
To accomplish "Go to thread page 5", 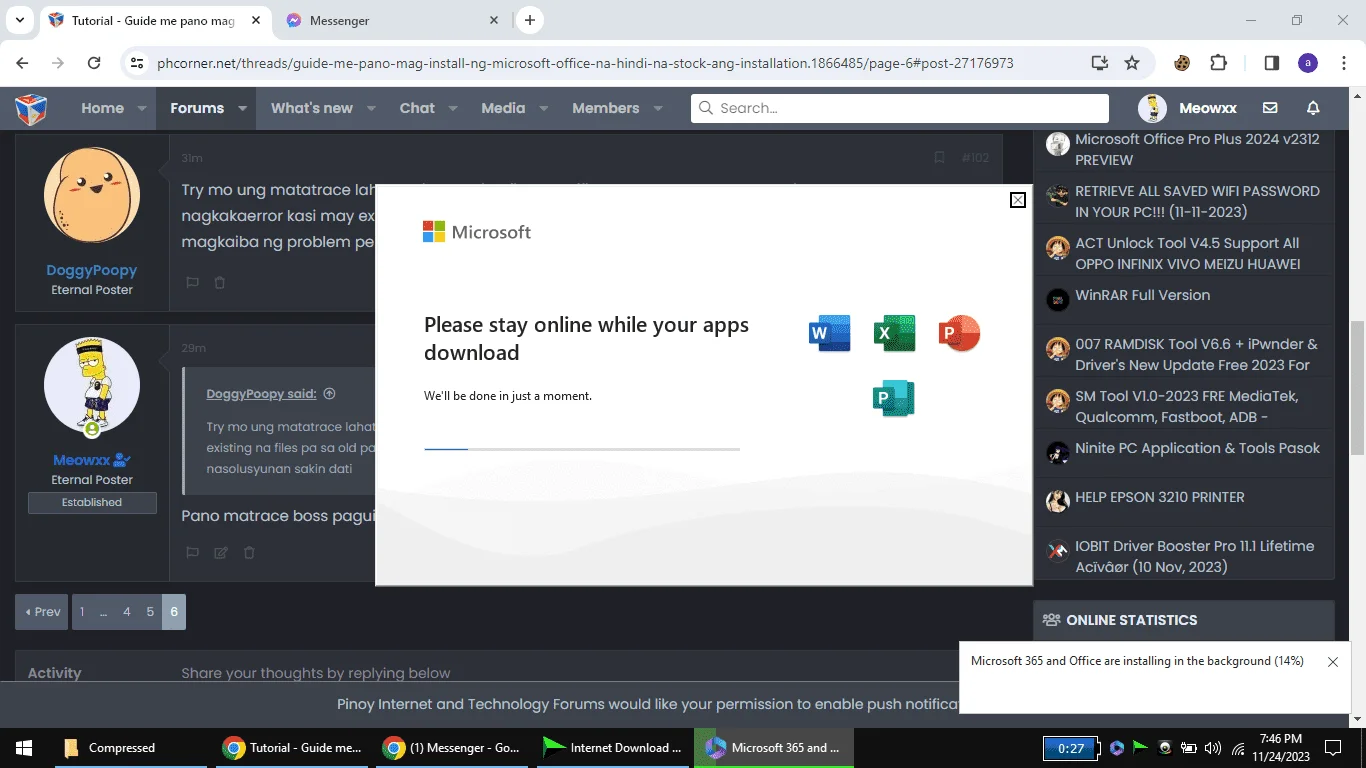I will pyautogui.click(x=150, y=612).
